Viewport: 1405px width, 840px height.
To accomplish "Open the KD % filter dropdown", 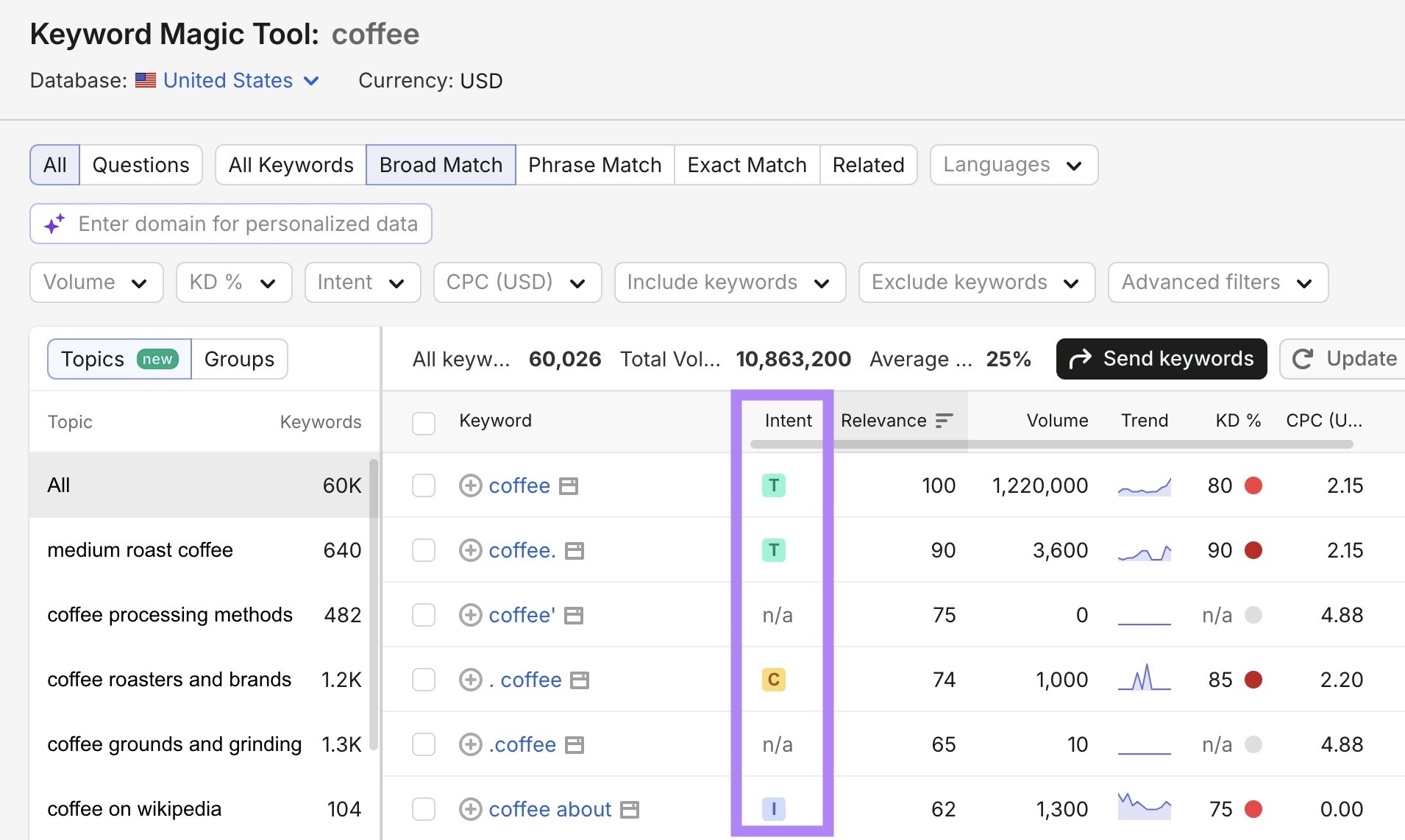I will pyautogui.click(x=234, y=282).
